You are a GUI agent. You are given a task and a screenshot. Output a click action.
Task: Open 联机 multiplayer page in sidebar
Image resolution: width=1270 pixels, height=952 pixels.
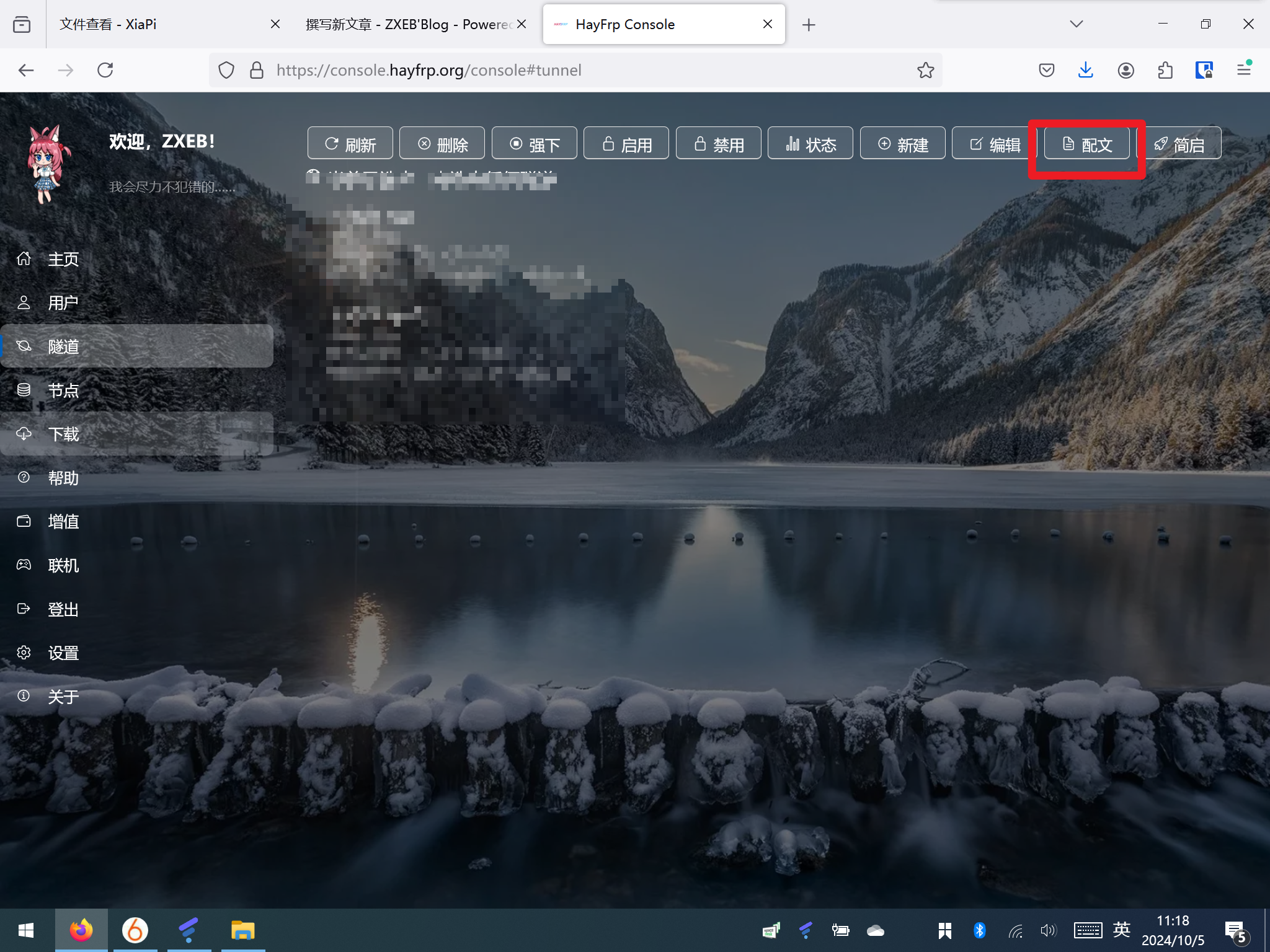[136, 565]
